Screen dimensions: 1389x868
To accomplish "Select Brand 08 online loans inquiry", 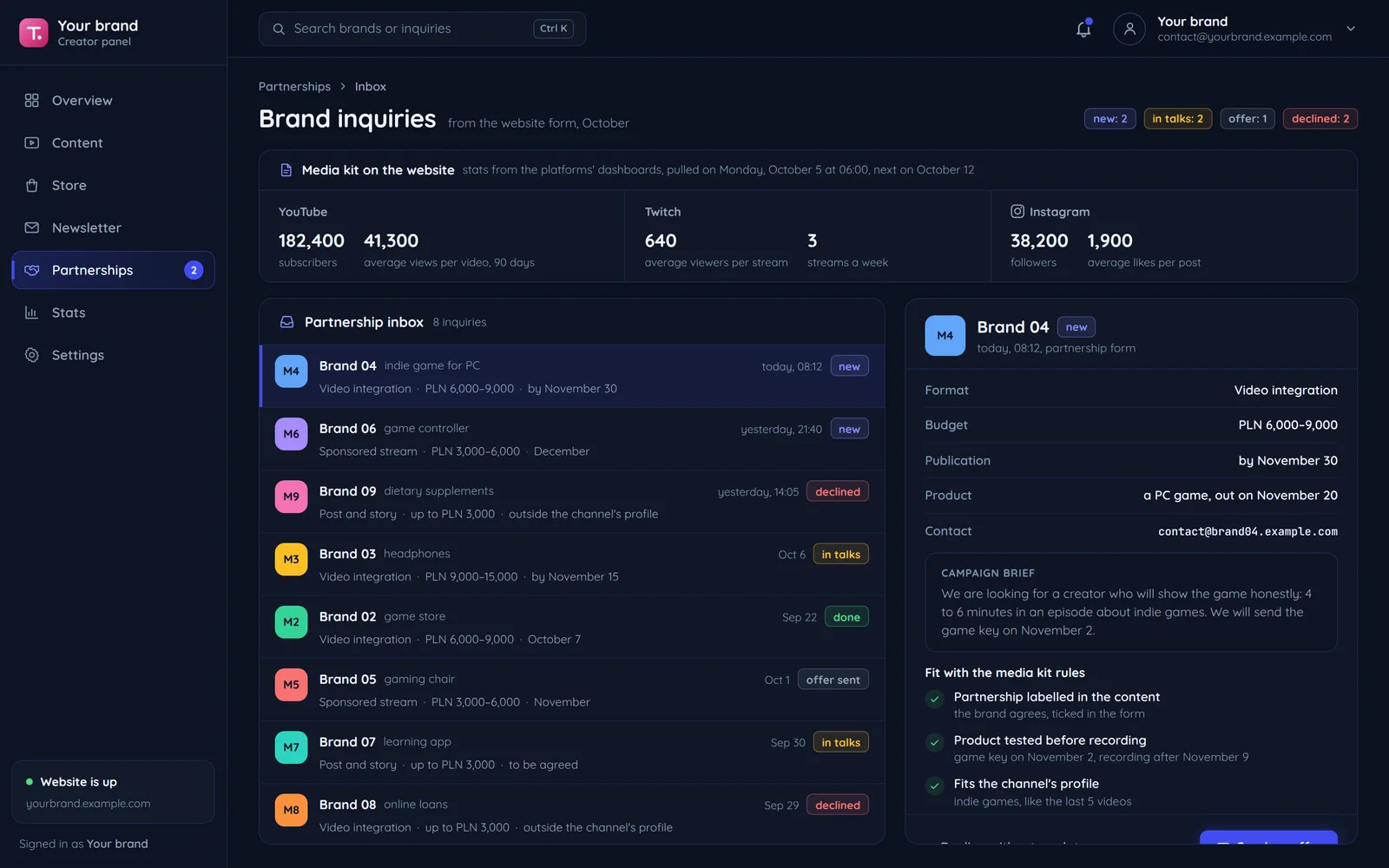I will pyautogui.click(x=572, y=815).
